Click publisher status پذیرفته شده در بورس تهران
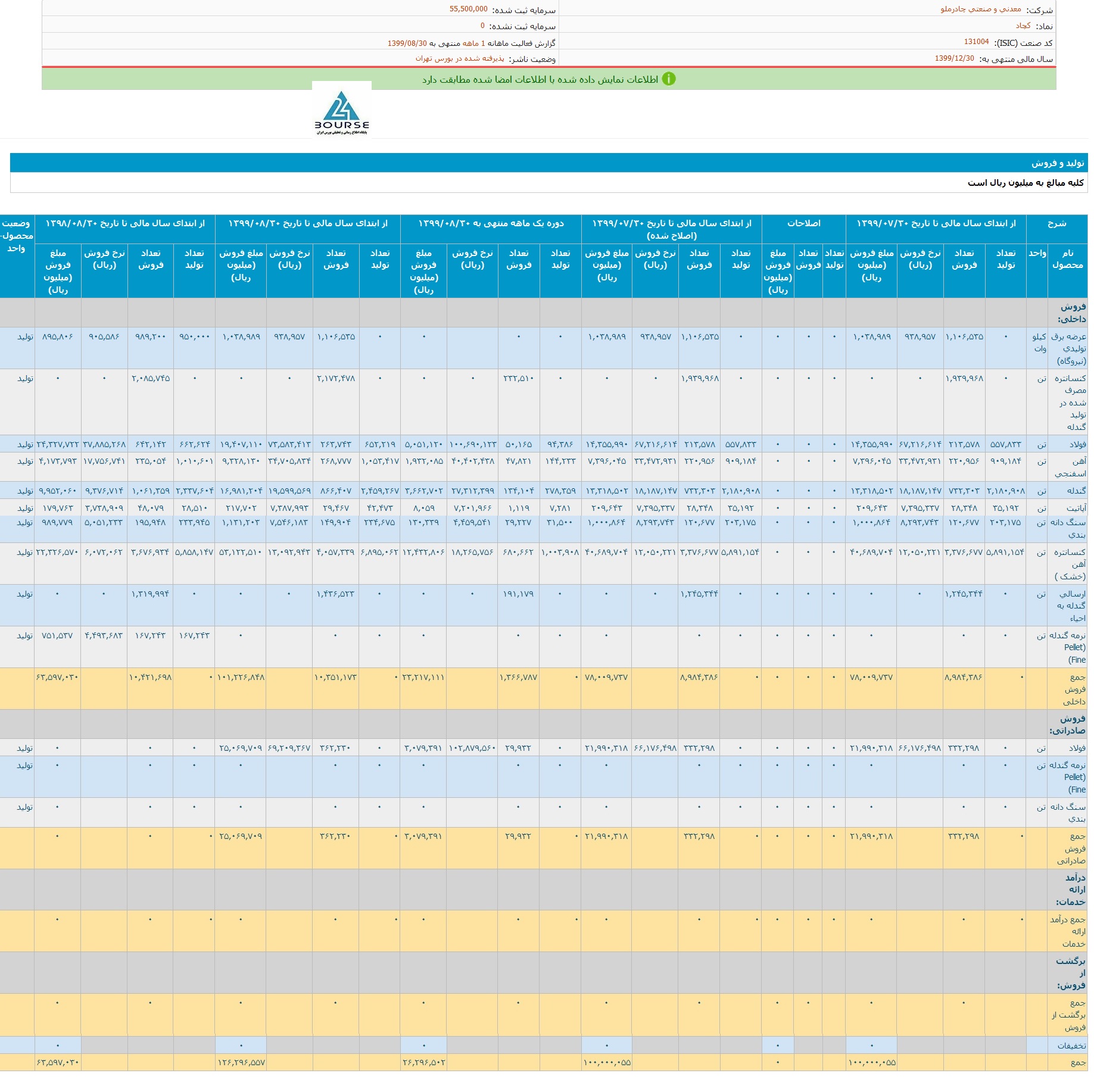 [460, 58]
